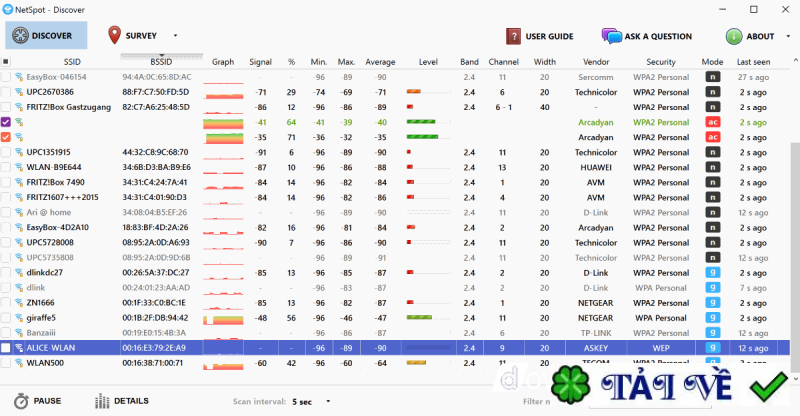Select the FRITZ1607+++2015 network row
The height and width of the screenshot is (416, 800).
pos(395,198)
